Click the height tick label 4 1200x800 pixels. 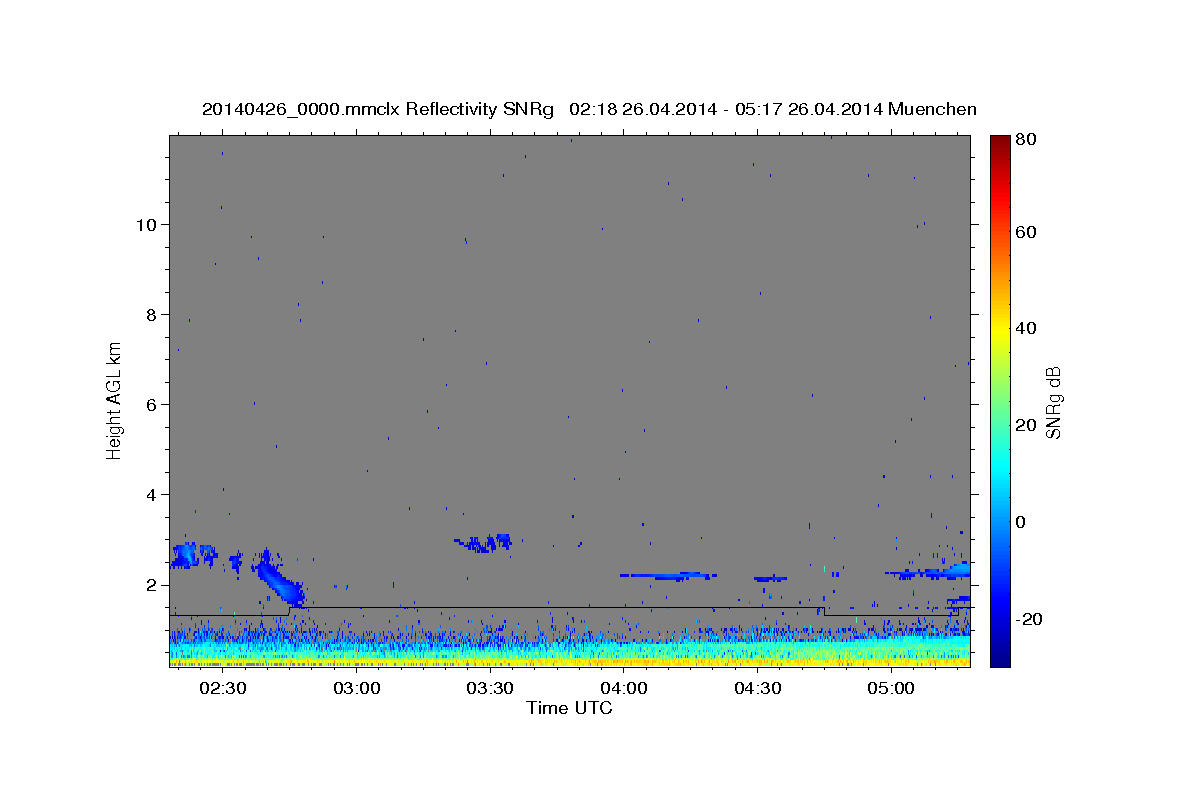pos(151,494)
